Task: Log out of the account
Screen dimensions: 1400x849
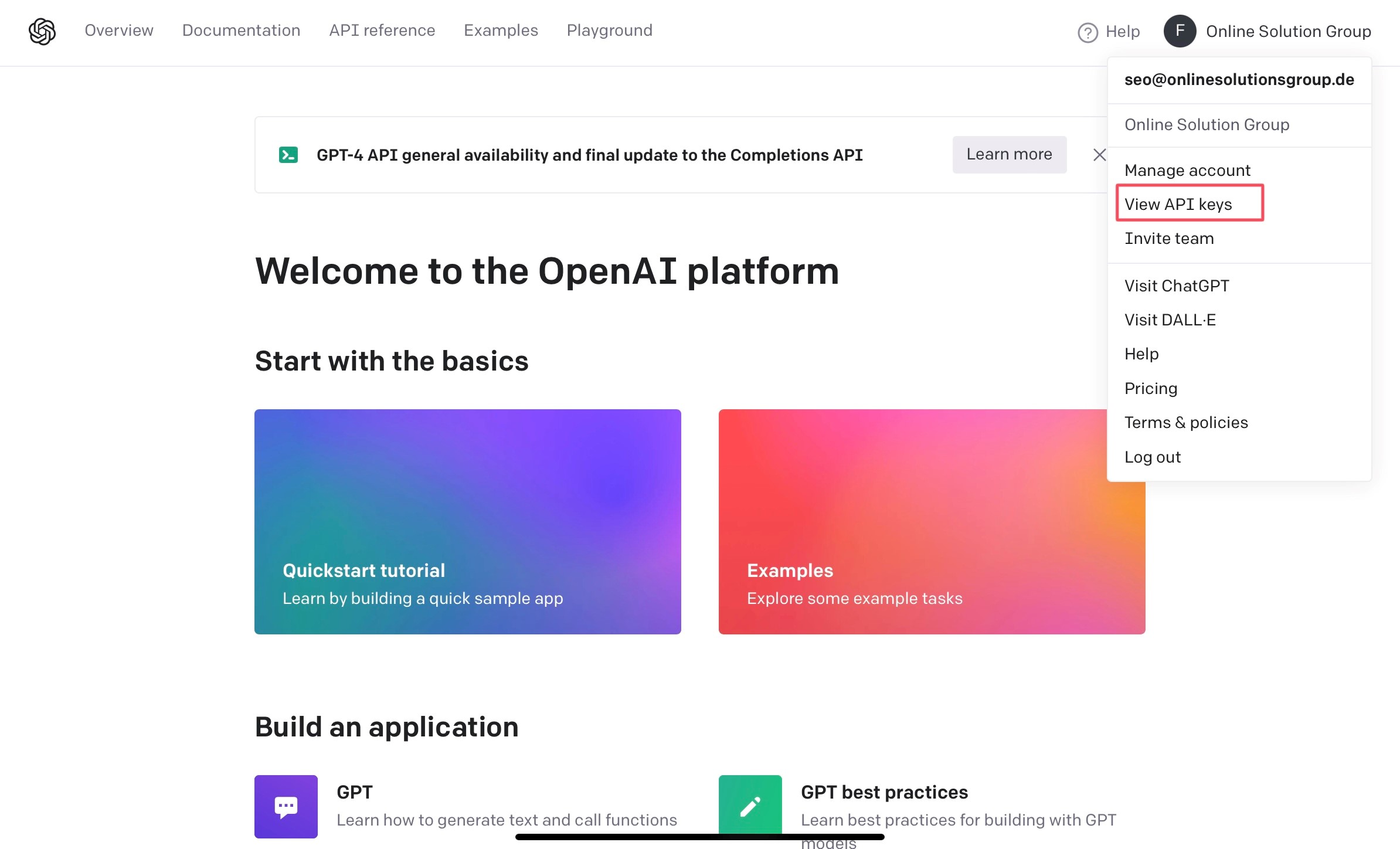Action: pos(1153,457)
